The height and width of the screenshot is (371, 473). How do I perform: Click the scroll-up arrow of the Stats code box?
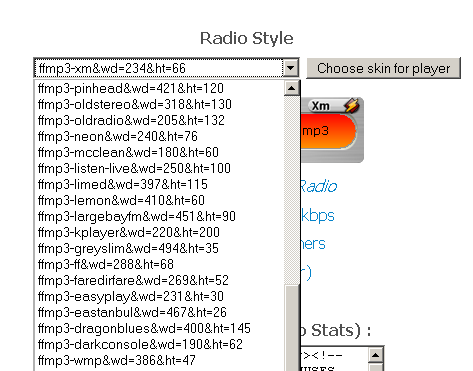click(376, 355)
